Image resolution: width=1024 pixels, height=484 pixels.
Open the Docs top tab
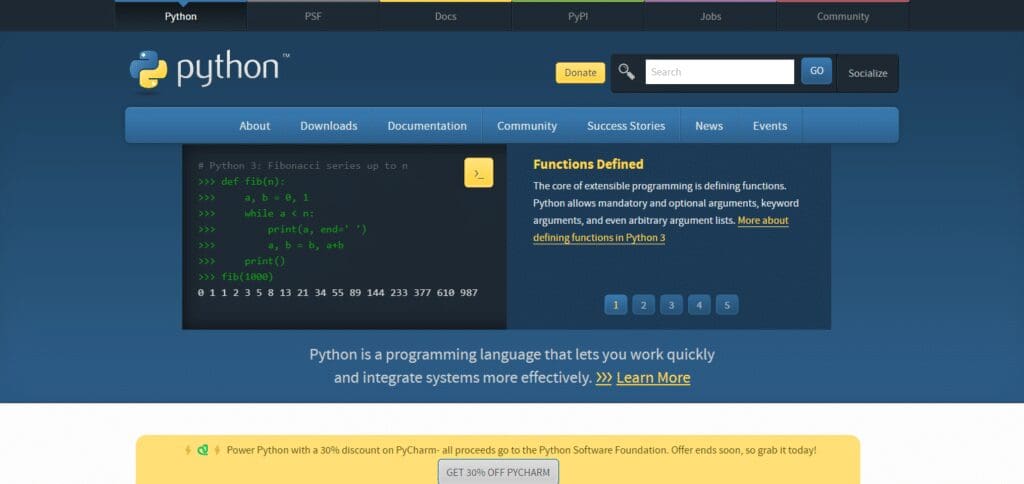point(445,16)
